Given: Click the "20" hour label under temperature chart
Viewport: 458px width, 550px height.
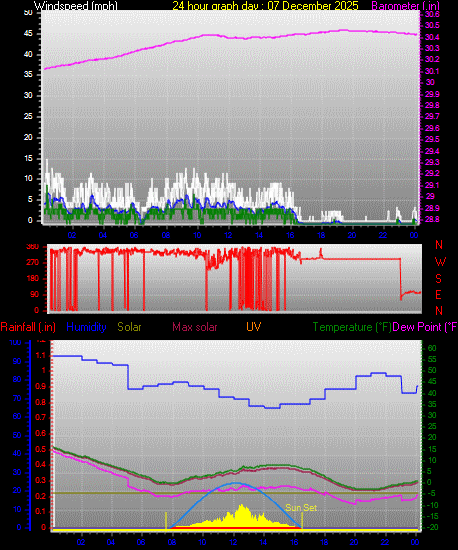Looking at the screenshot, I should pos(354,542).
